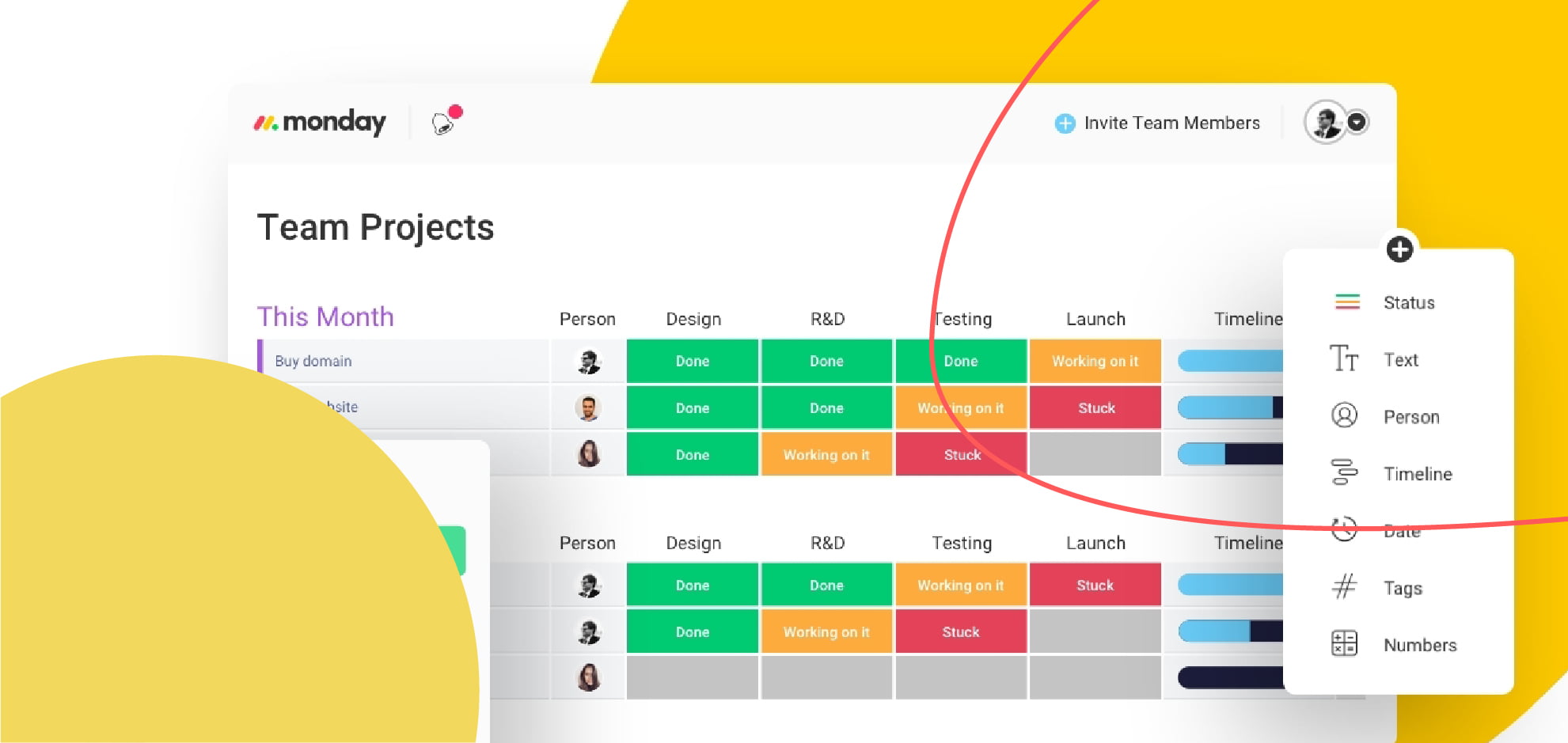Screen dimensions: 1568x743
Task: Select the Timeline column type icon
Action: pos(1344,472)
